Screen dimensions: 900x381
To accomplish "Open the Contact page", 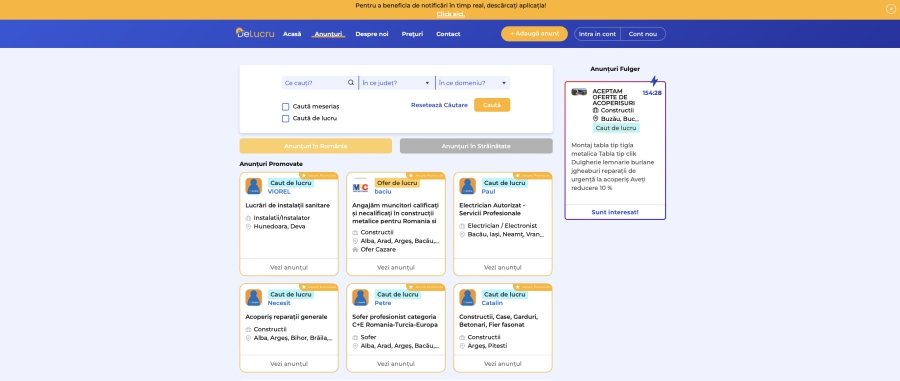I will (448, 34).
